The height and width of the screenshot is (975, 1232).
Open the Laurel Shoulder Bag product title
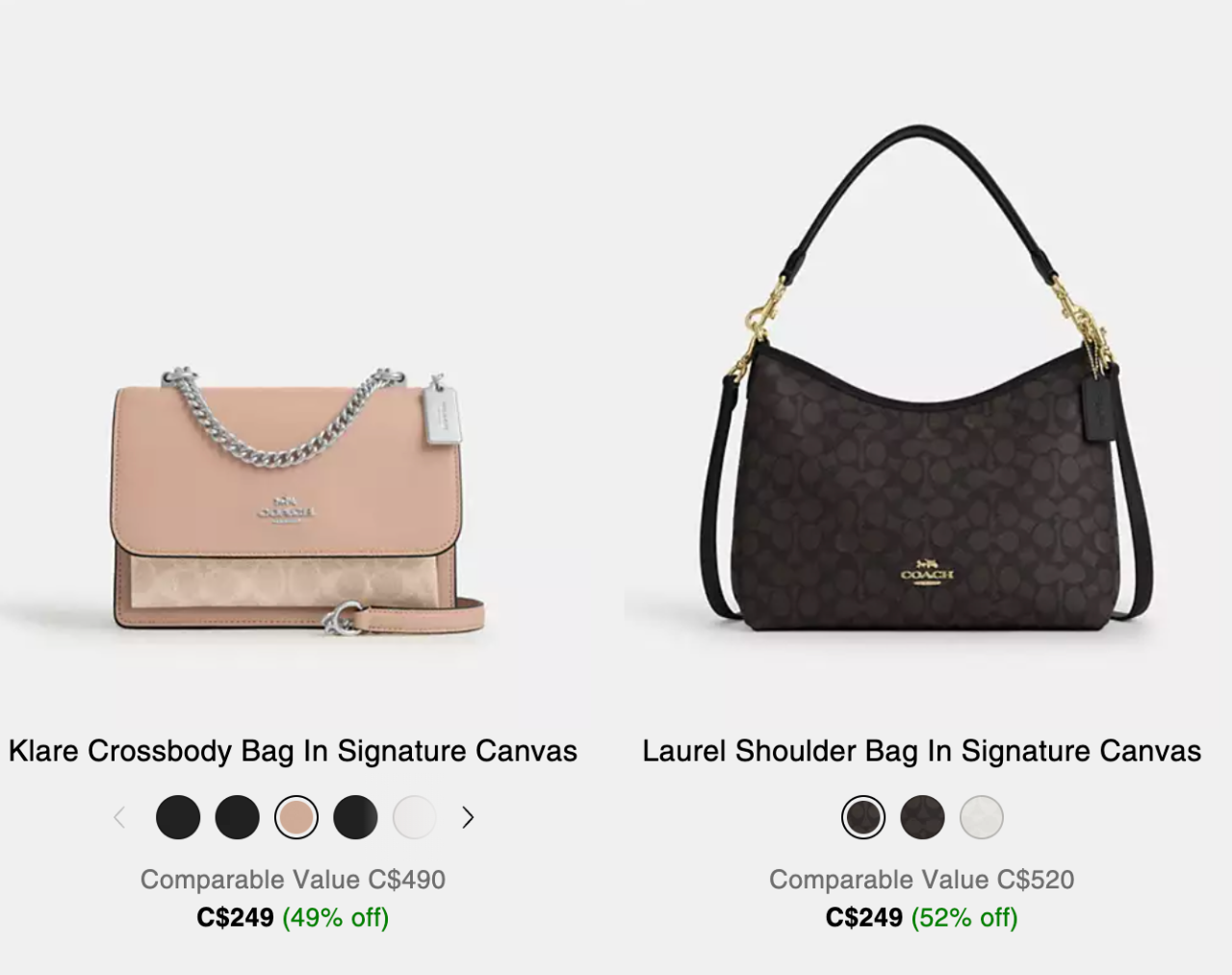(922, 751)
